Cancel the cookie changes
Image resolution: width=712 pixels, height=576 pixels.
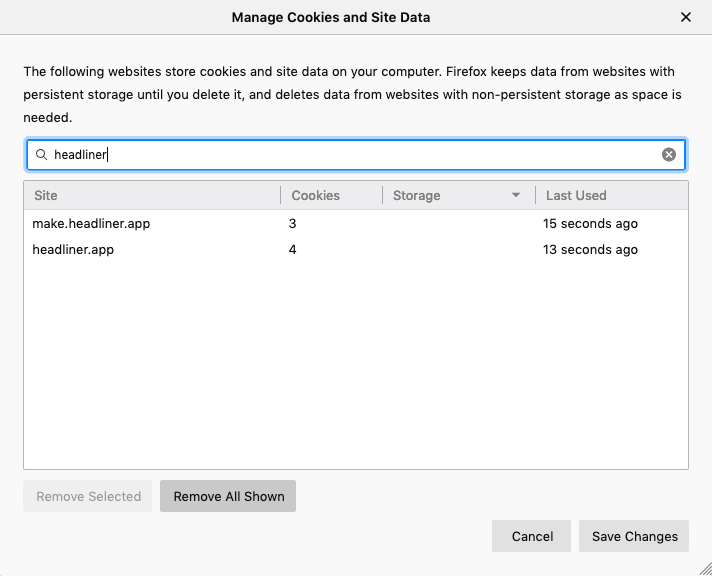pos(531,536)
